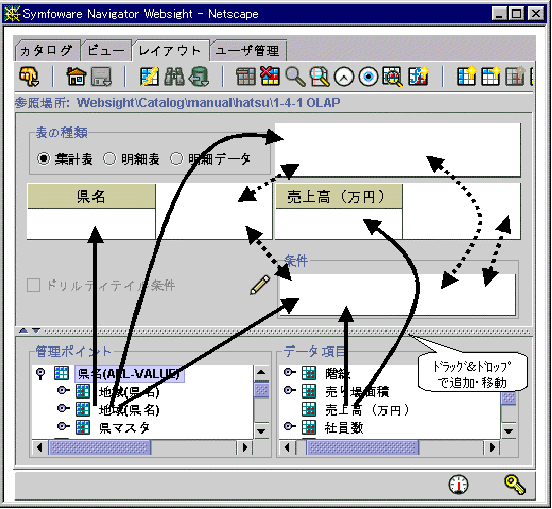Click 管理ポイント list scroll up arrow
The width and height of the screenshot is (552, 509).
(x=262, y=373)
